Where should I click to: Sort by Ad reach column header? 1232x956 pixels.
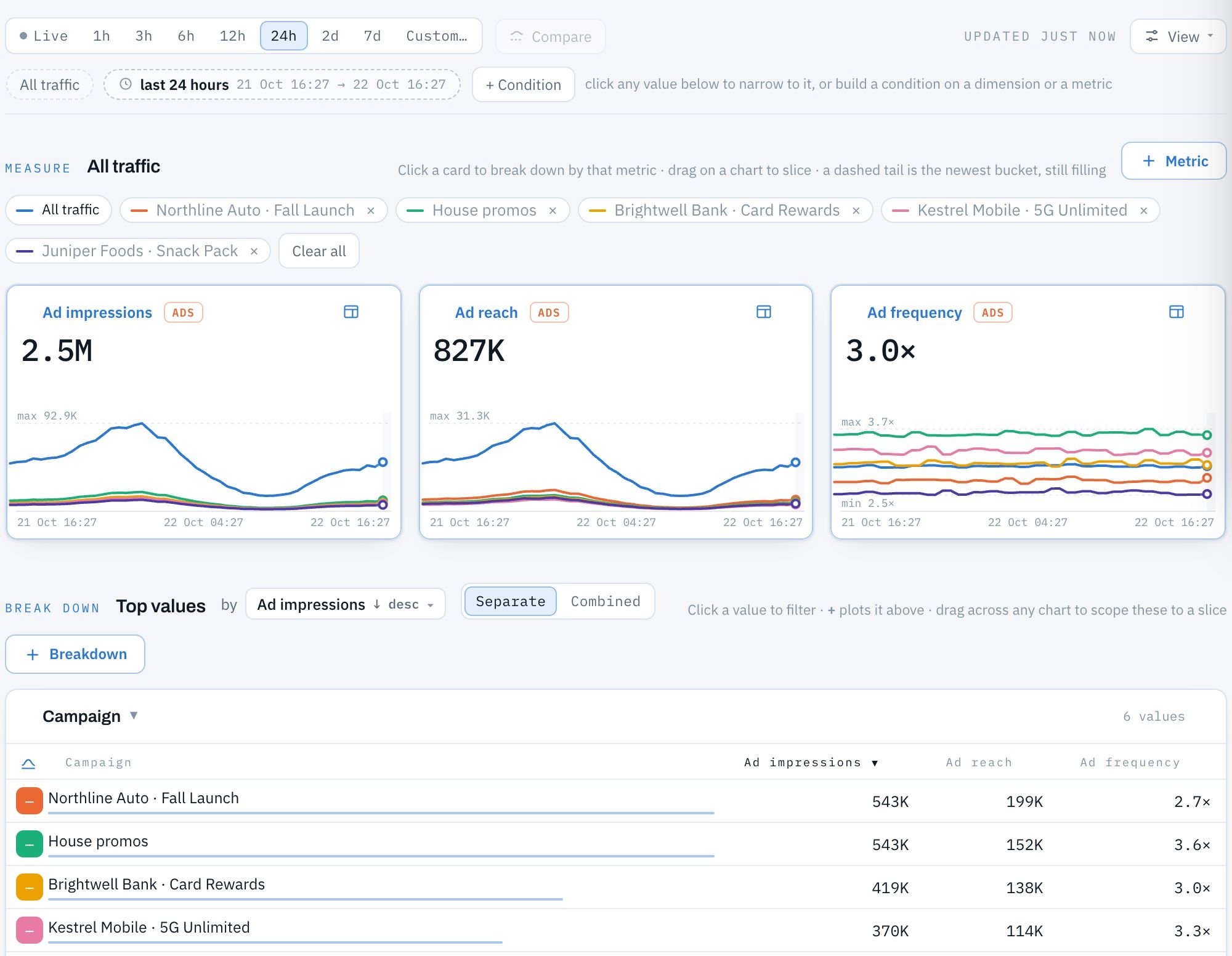[x=979, y=763]
